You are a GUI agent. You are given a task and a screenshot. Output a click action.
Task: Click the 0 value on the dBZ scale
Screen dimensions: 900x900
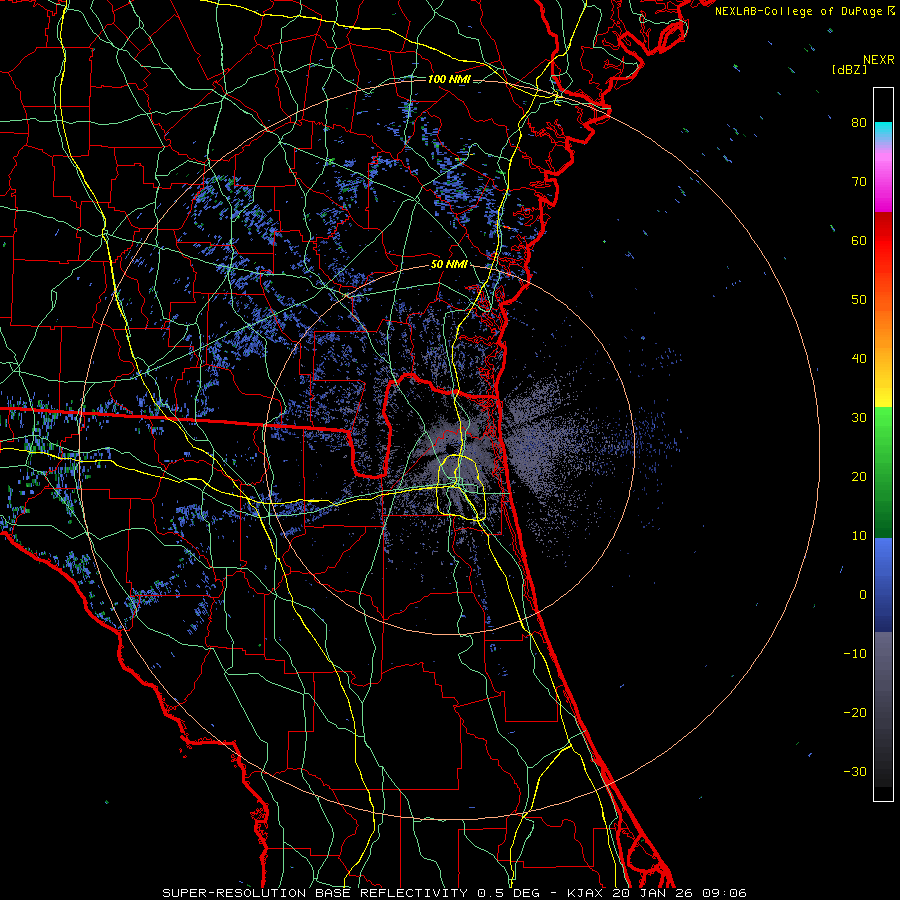pos(863,595)
